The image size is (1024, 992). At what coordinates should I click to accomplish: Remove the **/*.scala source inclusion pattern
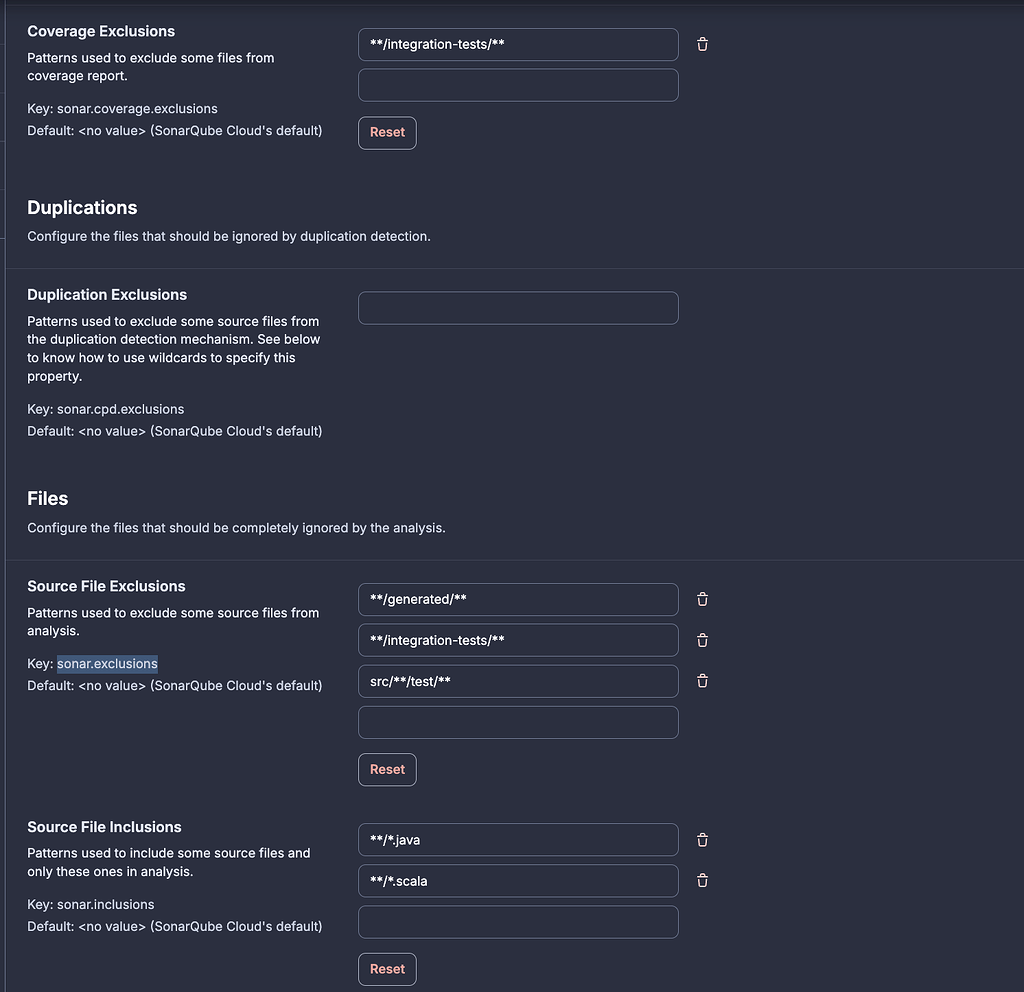tap(702, 881)
